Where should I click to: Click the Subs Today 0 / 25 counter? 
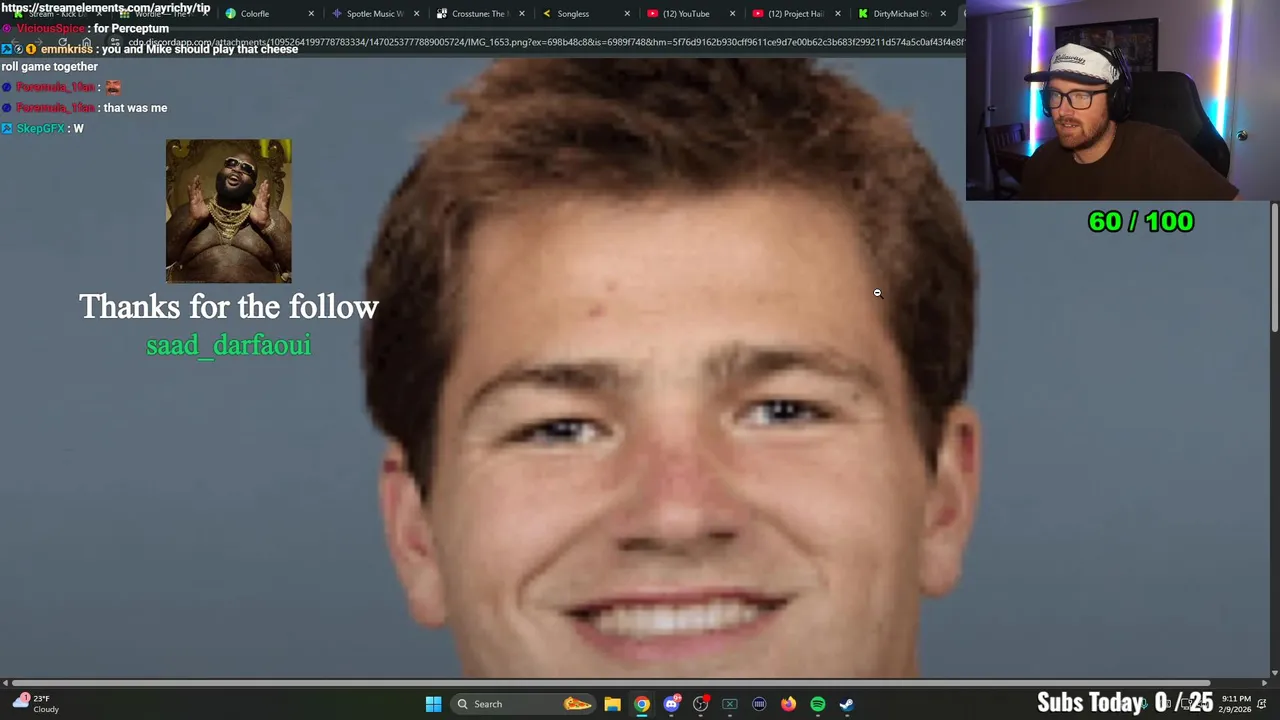1125,702
